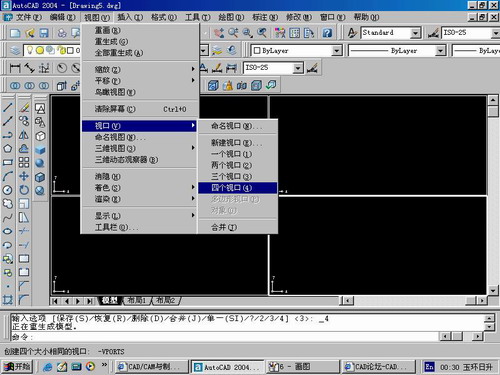Viewport: 500px width, 375px height.
Task: Click the Polygon draw tool
Action: [x=8, y=149]
